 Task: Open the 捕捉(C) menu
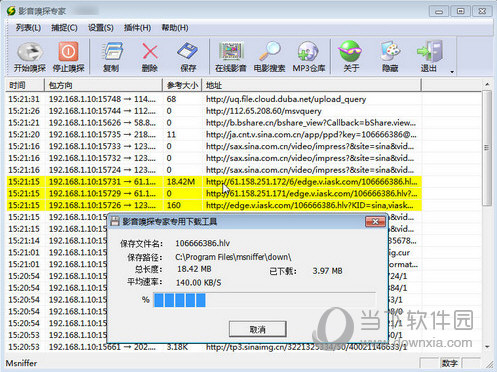click(64, 28)
